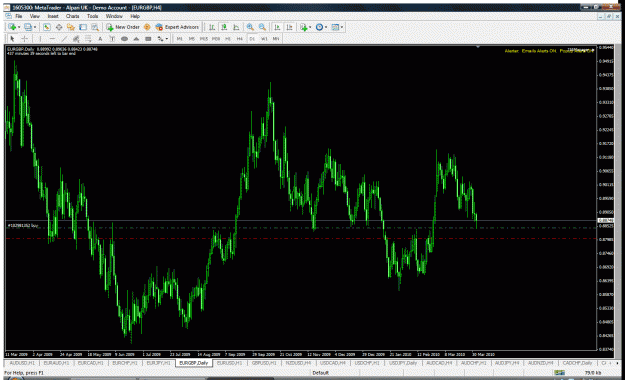Open the Templates icon
The width and height of the screenshot is (625, 380).
coord(335,27)
